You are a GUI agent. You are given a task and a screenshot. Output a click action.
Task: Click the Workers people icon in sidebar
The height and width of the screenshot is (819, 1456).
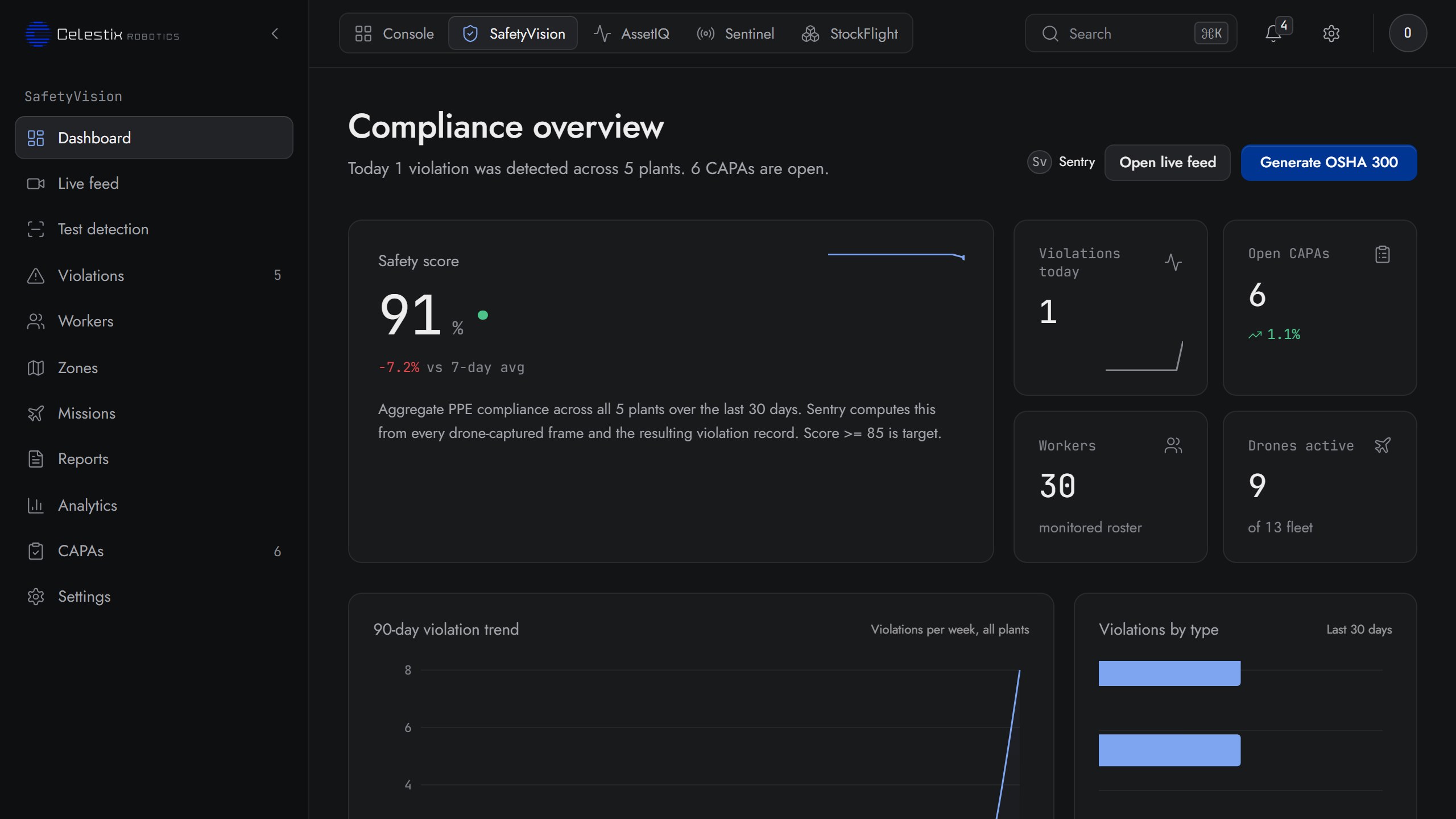pos(36,321)
